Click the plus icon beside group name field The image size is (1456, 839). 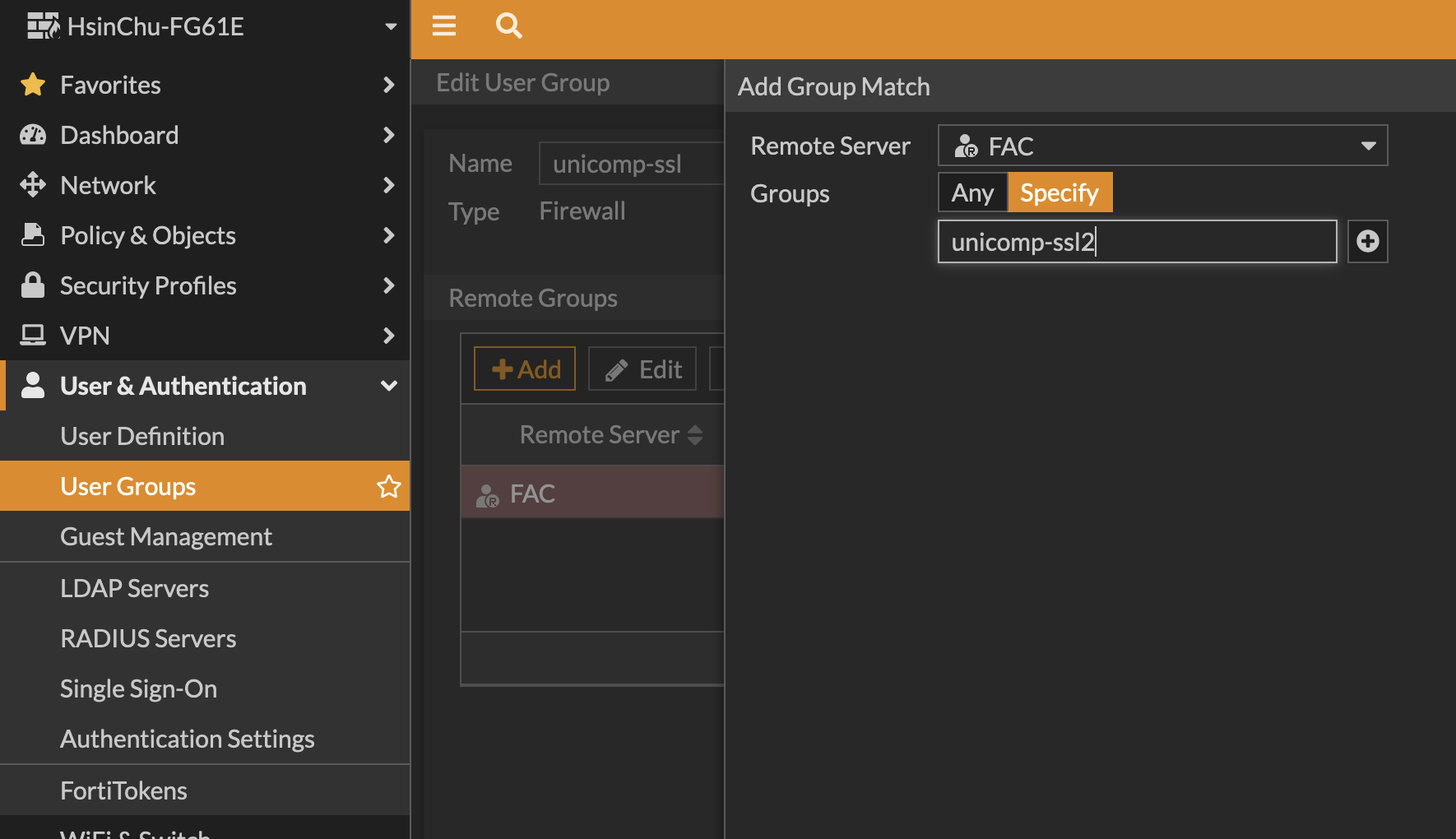[x=1367, y=241]
